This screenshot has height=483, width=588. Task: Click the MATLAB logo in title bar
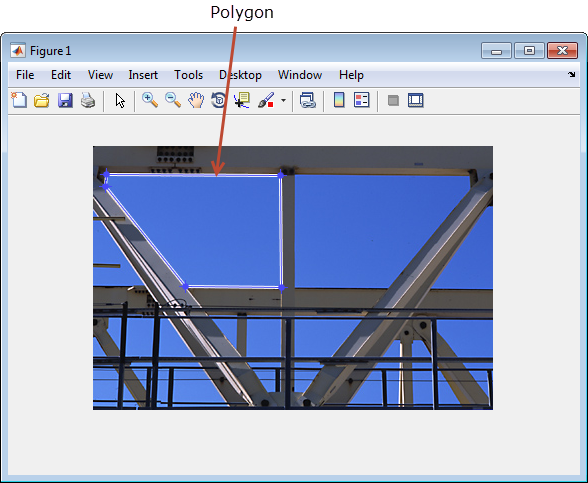pyautogui.click(x=18, y=50)
